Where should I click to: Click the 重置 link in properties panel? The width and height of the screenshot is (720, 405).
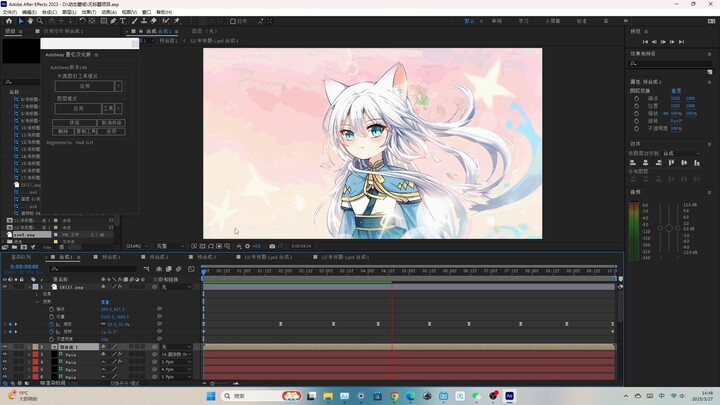pyautogui.click(x=676, y=90)
